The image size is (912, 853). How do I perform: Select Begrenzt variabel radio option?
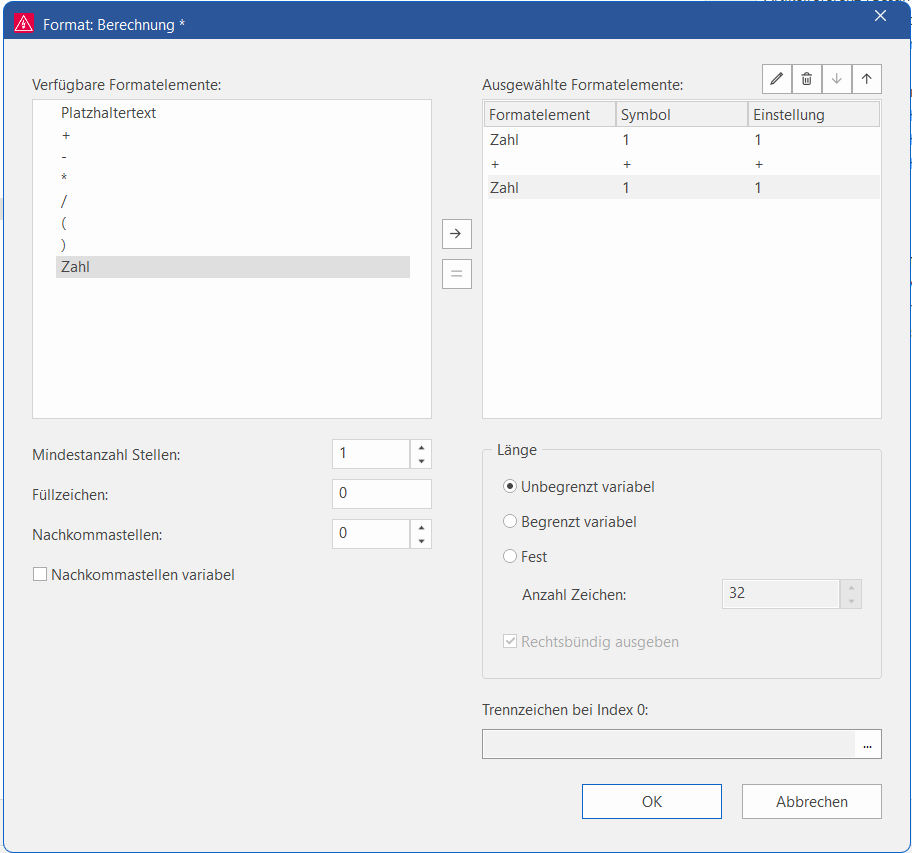coord(510,522)
